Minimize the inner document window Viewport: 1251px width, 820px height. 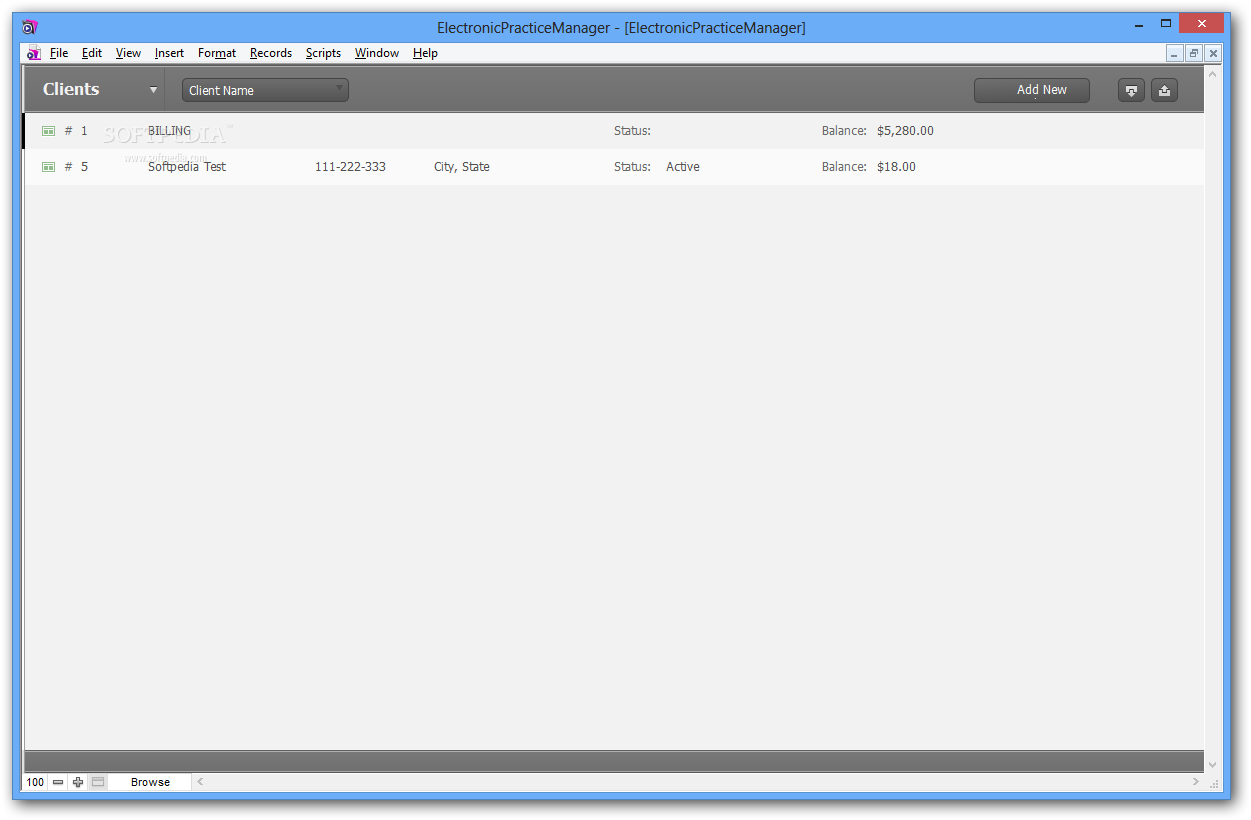[x=1175, y=53]
